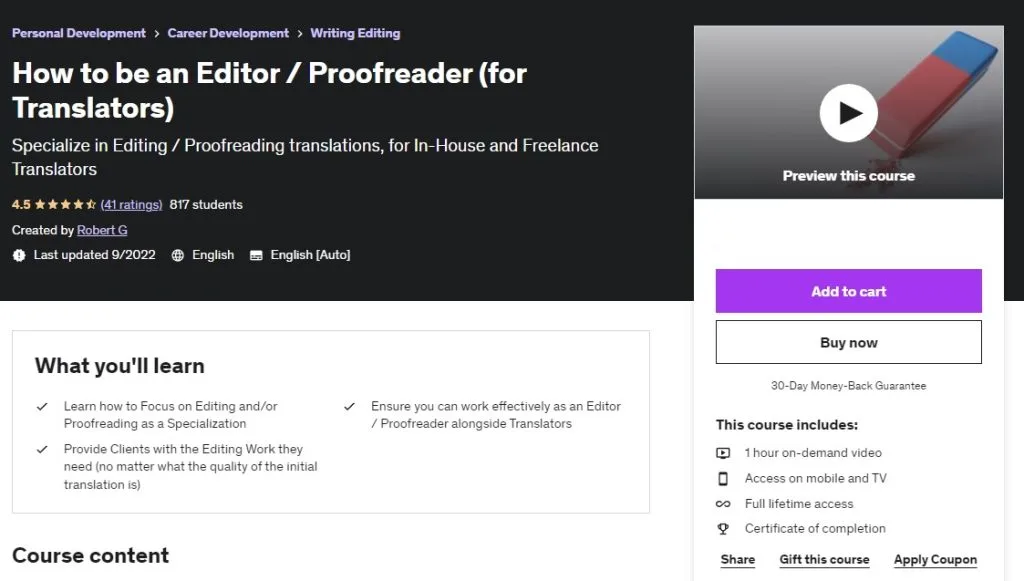Play the course preview video
The height and width of the screenshot is (581, 1024).
(848, 113)
